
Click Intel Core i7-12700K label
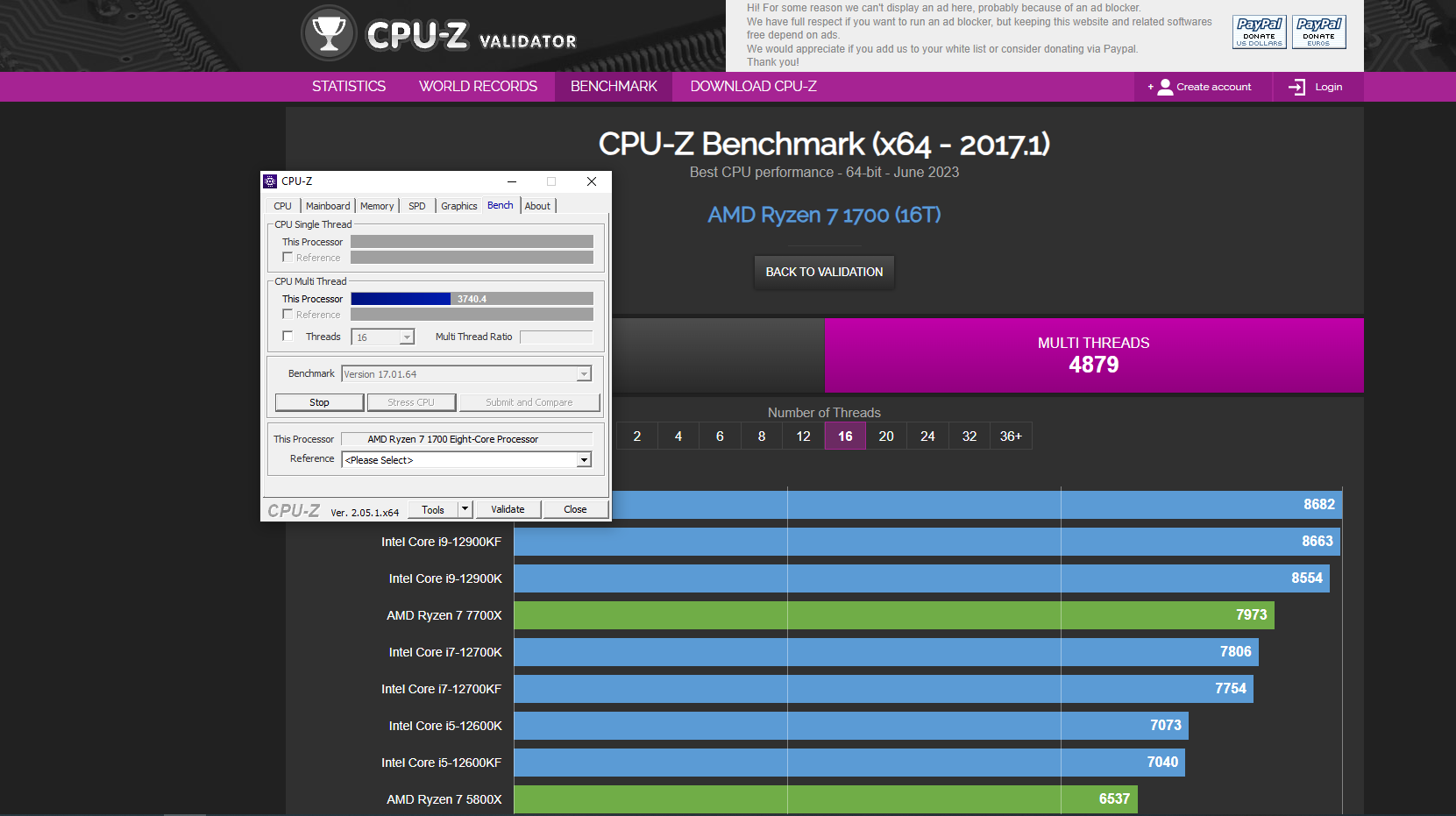click(x=445, y=652)
